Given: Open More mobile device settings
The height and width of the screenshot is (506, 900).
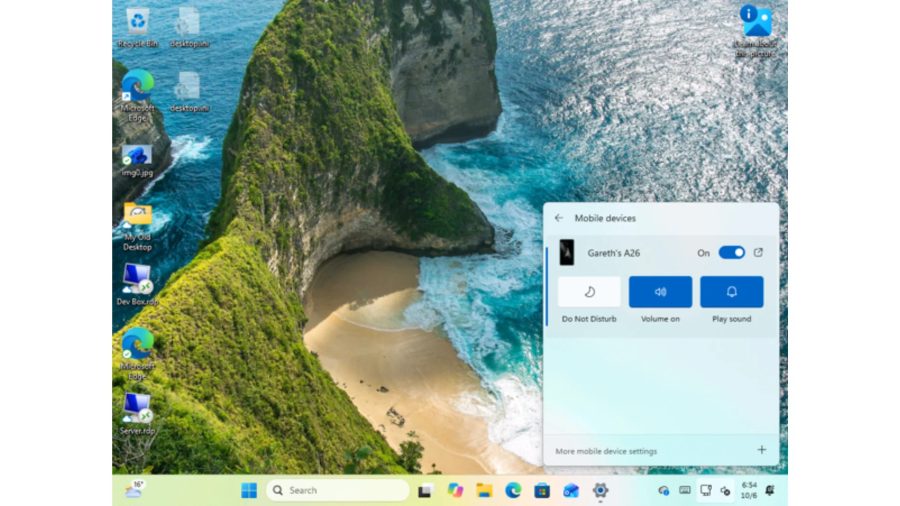Looking at the screenshot, I should click(606, 451).
